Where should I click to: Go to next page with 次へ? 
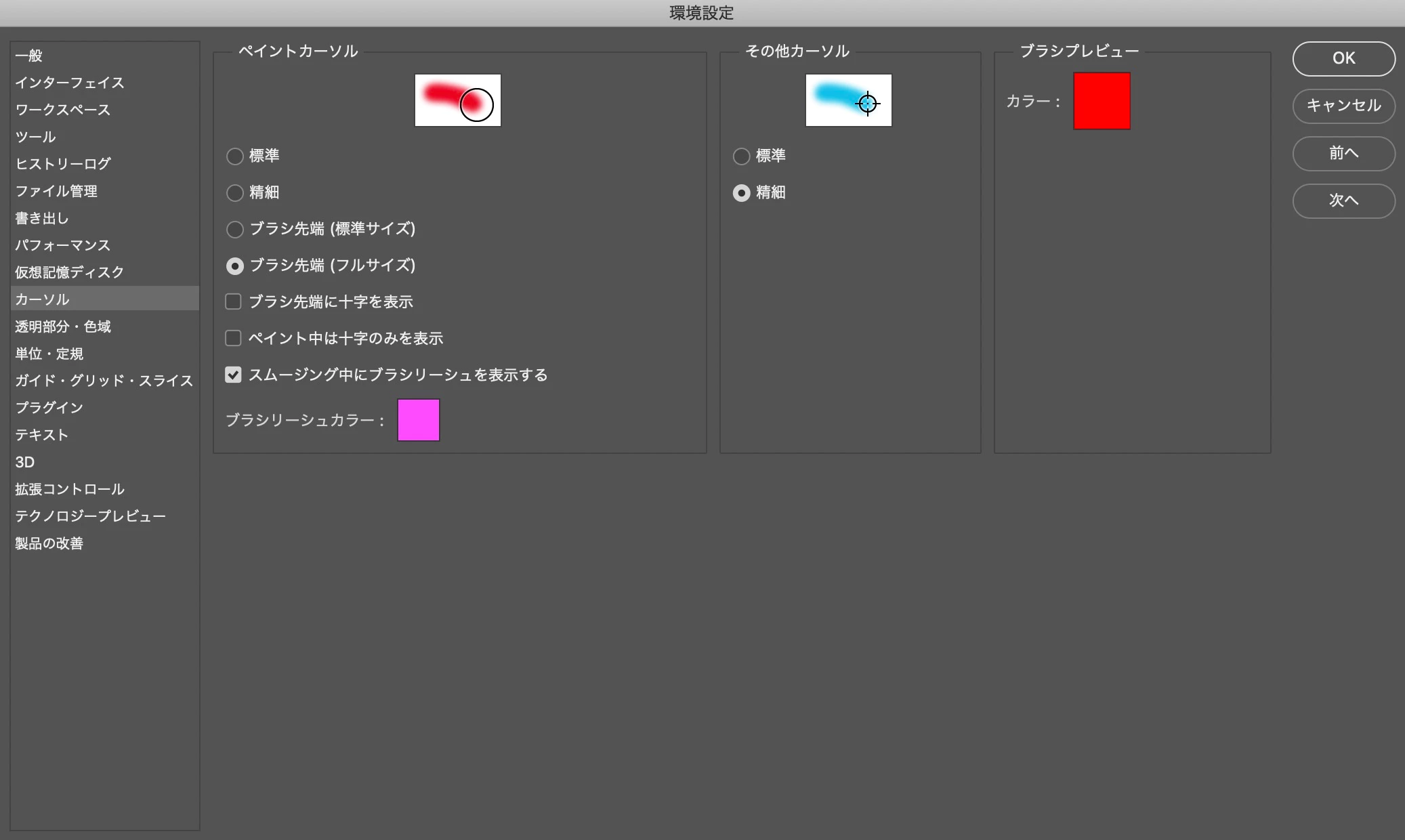(x=1343, y=201)
